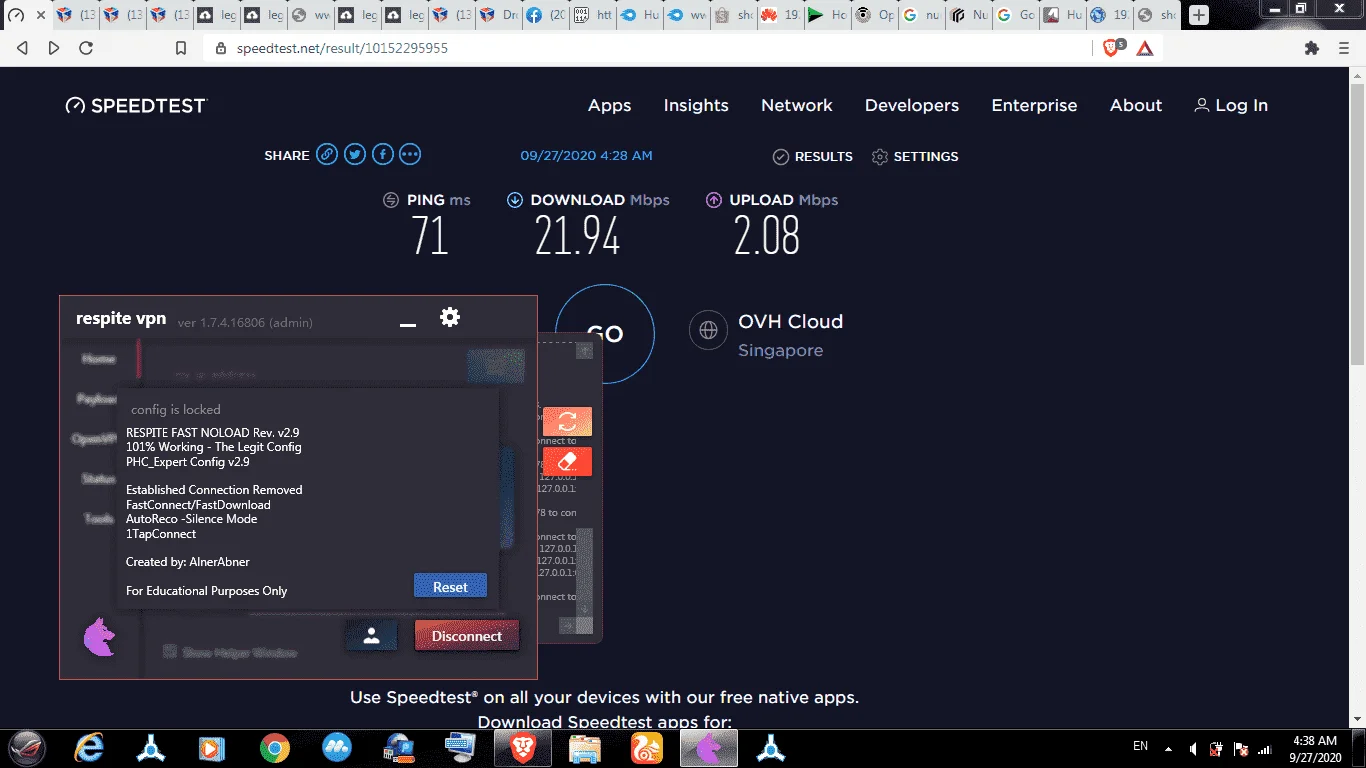Image resolution: width=1366 pixels, height=768 pixels.
Task: Switch to the 'Dri' browser tab
Action: pyautogui.click(x=497, y=16)
